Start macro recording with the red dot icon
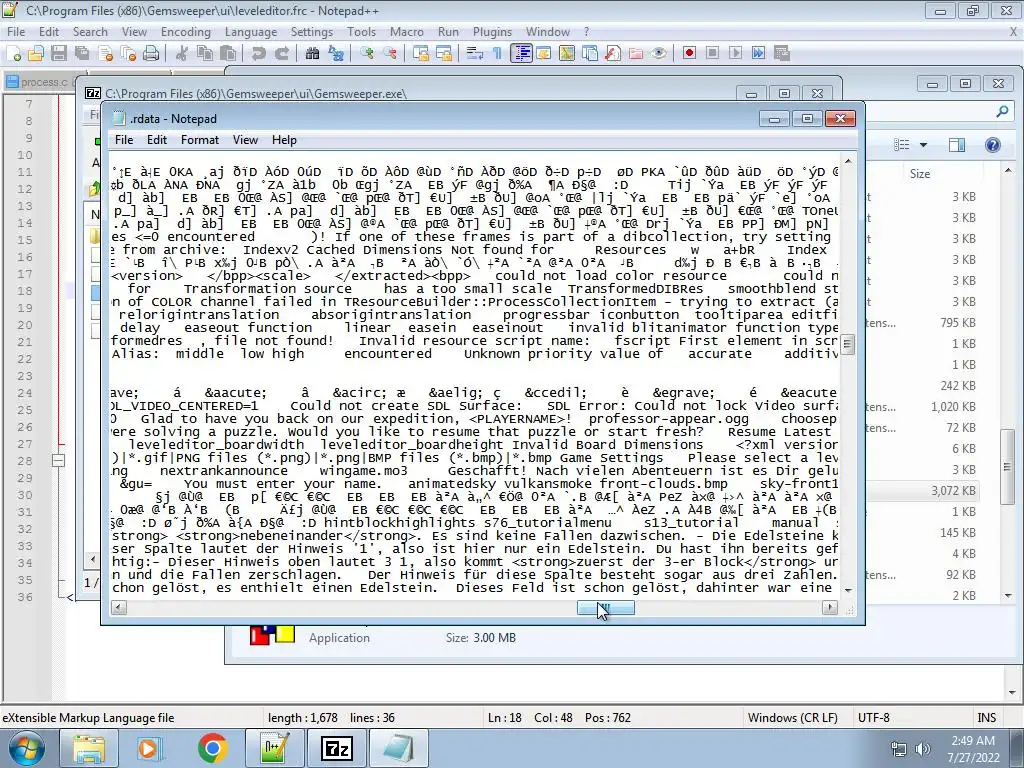Screen dimensions: 1024x768 [690, 54]
